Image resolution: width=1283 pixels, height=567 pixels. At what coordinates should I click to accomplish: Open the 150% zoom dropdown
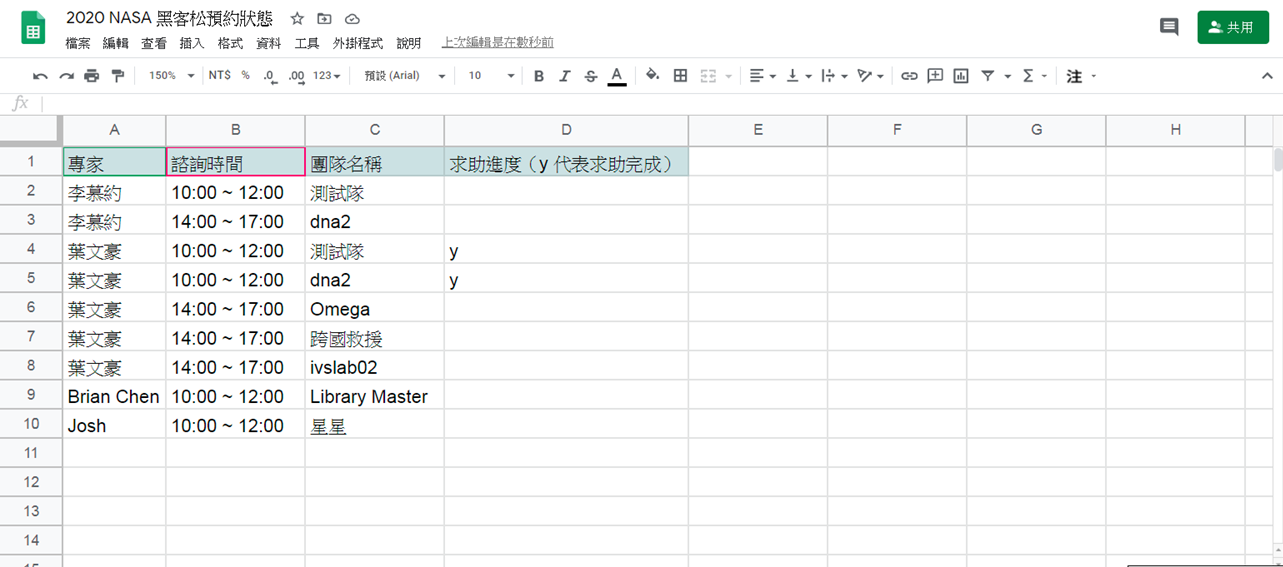click(171, 76)
